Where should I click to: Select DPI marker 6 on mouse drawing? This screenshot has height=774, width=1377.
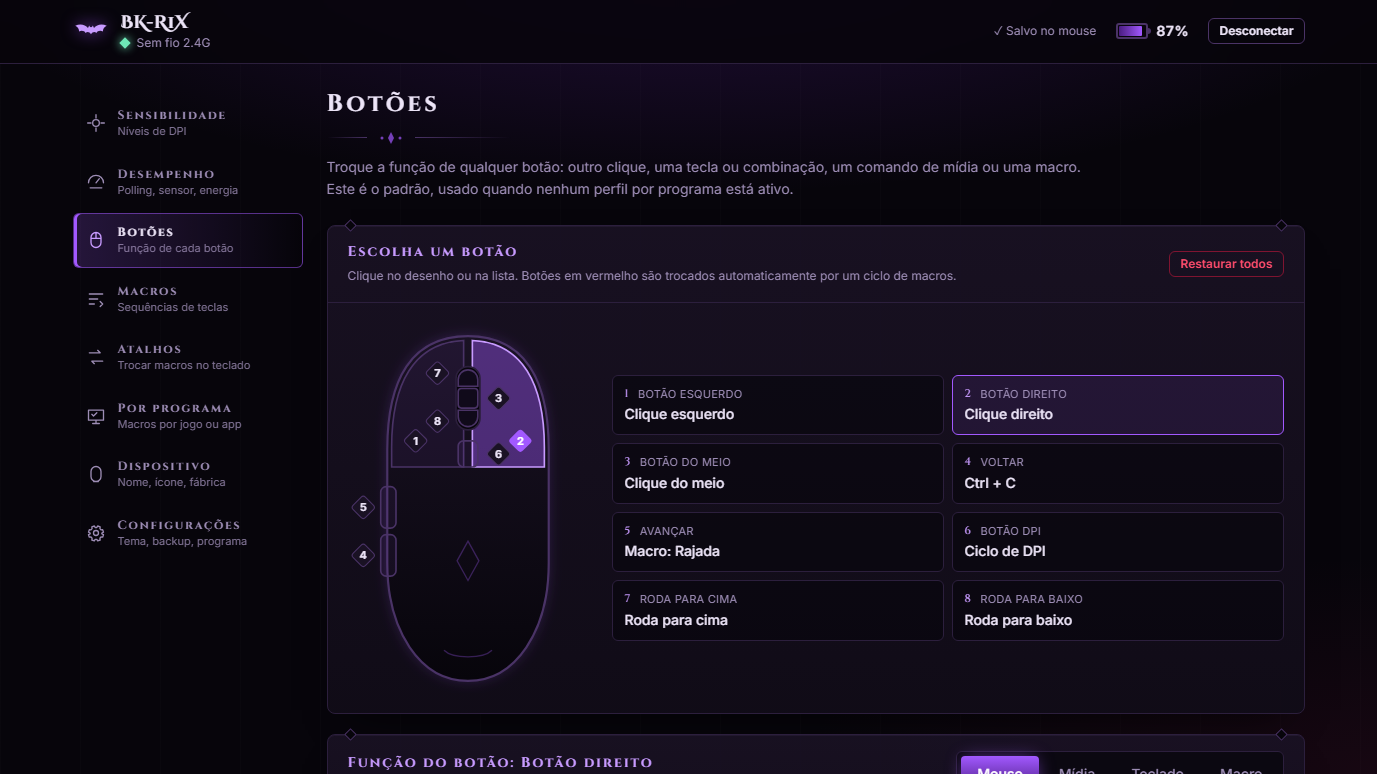[x=498, y=454]
